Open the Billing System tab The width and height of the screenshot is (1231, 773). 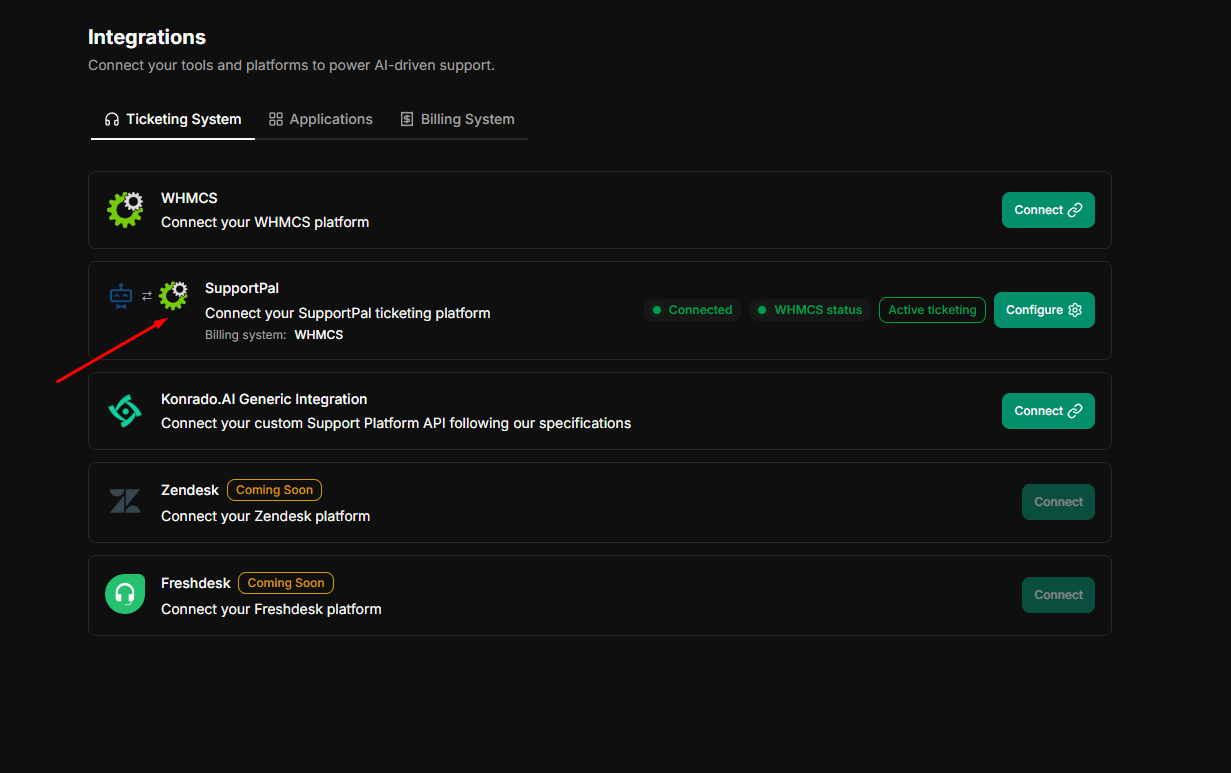point(457,119)
